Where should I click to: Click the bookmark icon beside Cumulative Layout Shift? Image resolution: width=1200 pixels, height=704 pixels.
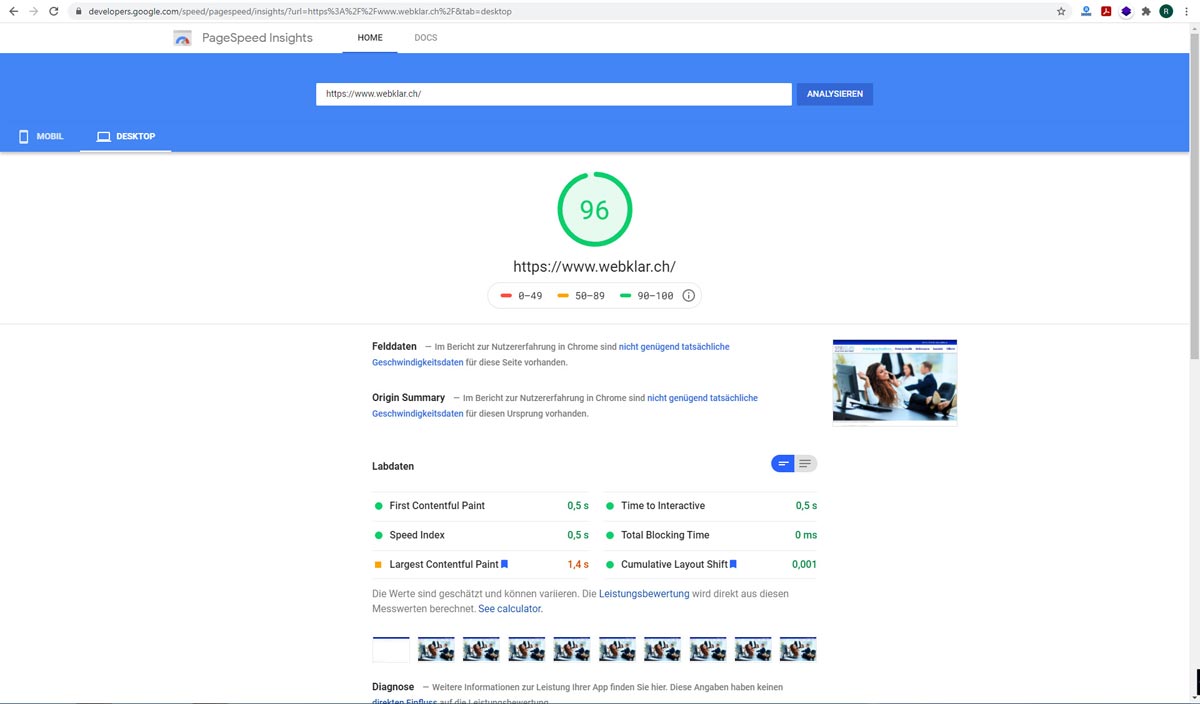click(733, 564)
